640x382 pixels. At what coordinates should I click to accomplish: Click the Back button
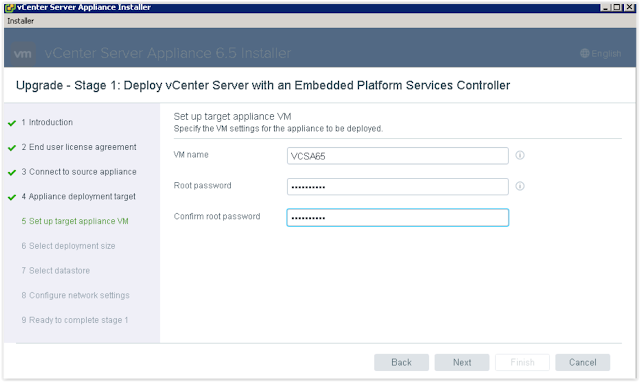401,362
